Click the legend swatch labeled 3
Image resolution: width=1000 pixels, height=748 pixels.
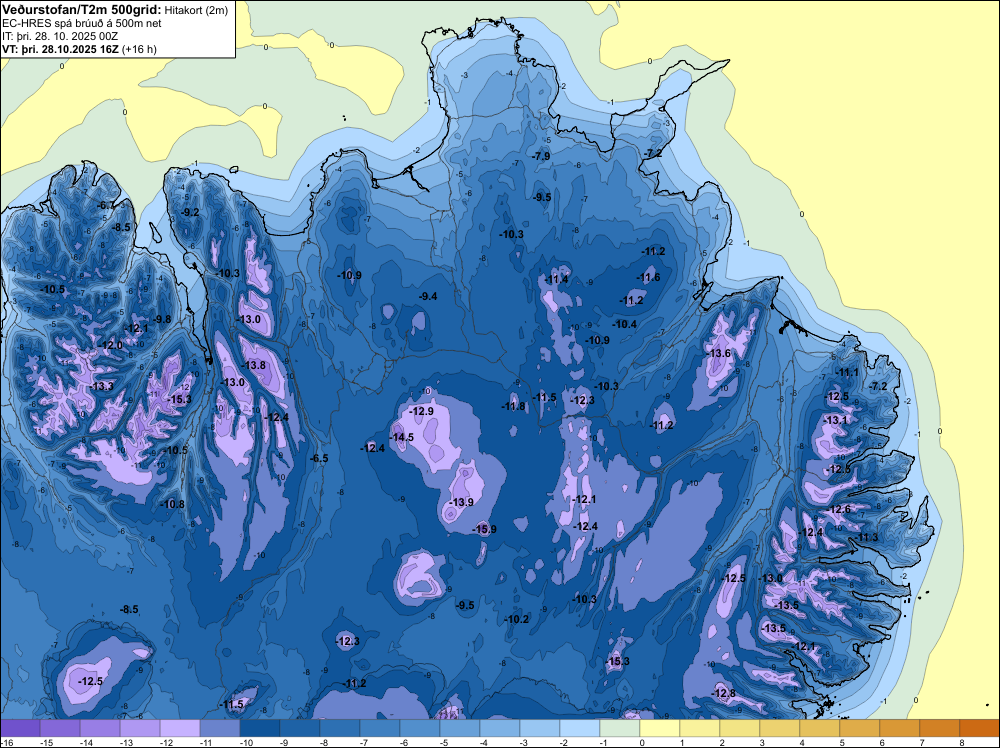point(779,728)
